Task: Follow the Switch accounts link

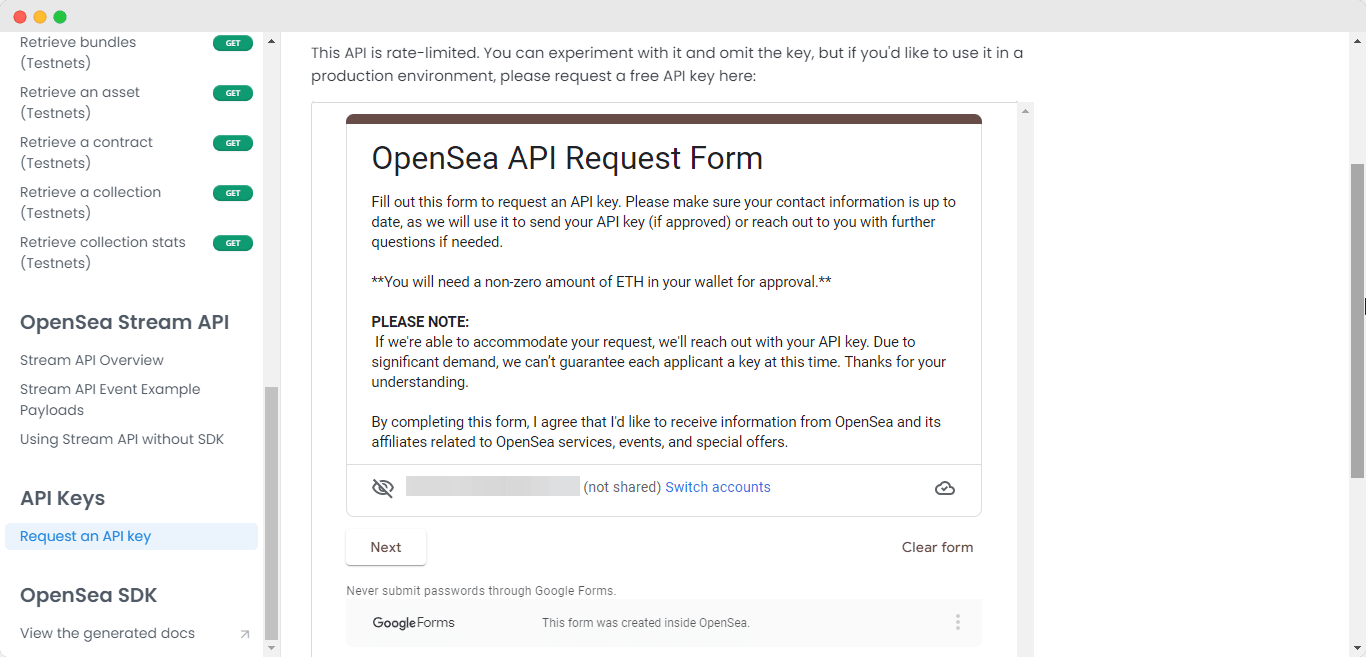Action: 718,487
